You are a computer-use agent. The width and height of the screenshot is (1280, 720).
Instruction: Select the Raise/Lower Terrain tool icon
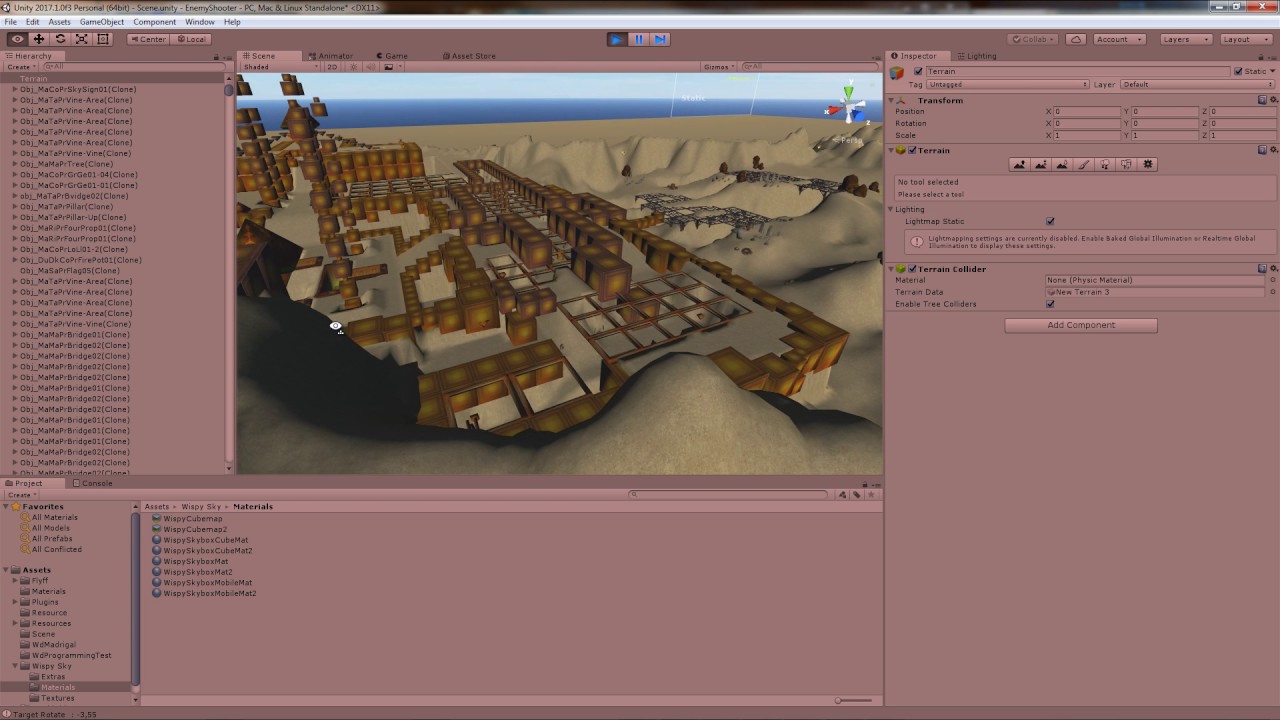(x=1019, y=164)
